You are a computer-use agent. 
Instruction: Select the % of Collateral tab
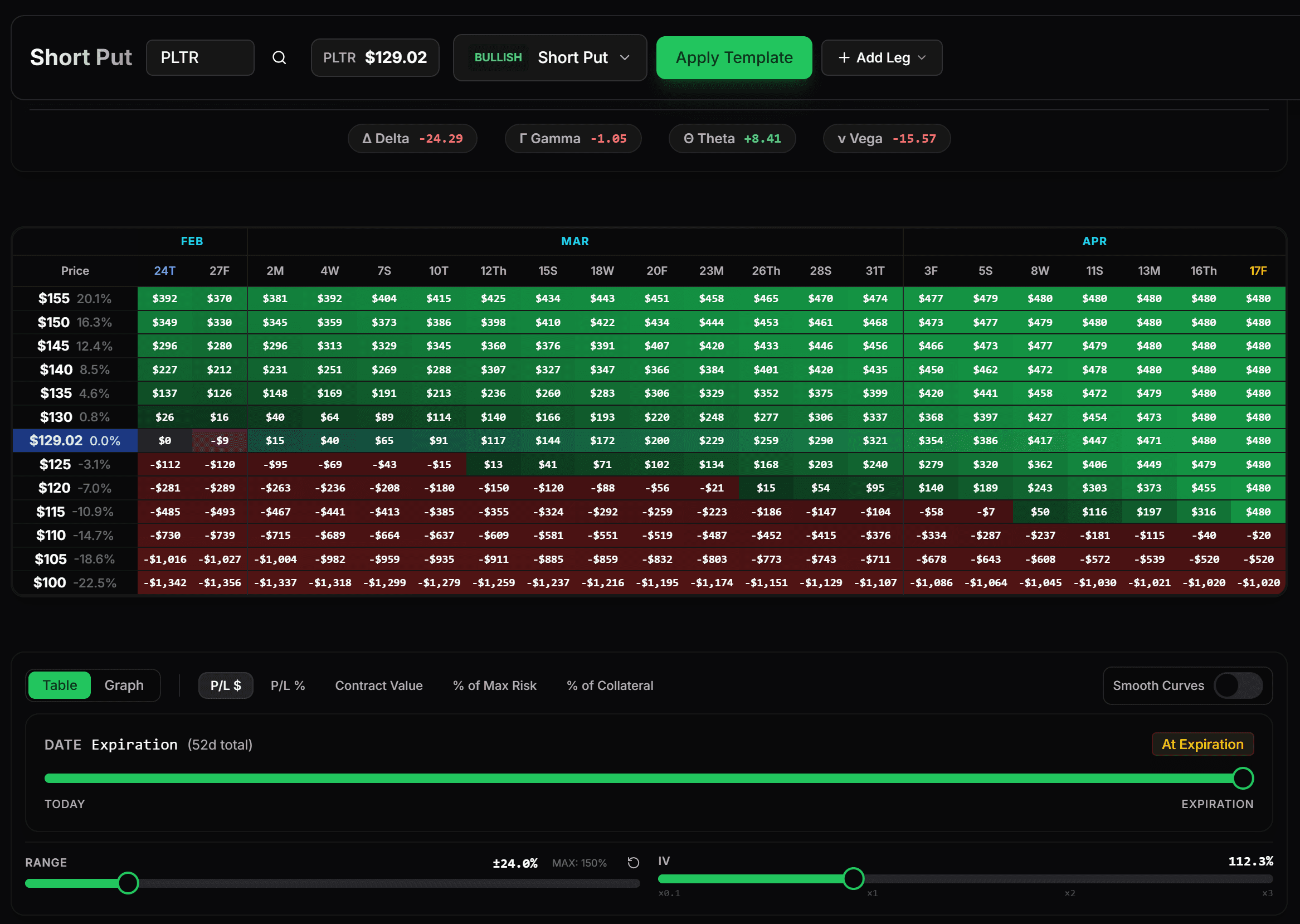[610, 685]
